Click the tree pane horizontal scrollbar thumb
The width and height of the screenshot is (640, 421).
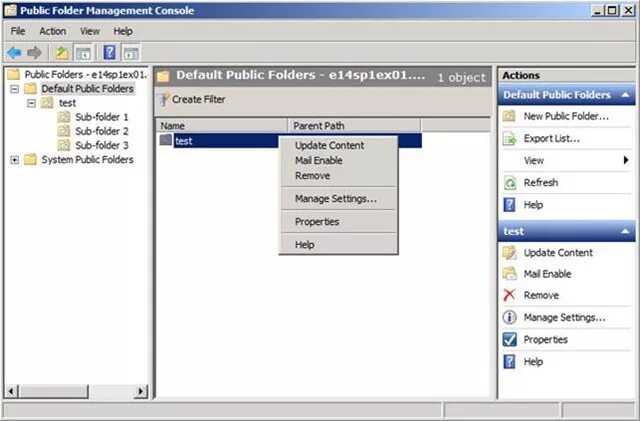pos(54,391)
